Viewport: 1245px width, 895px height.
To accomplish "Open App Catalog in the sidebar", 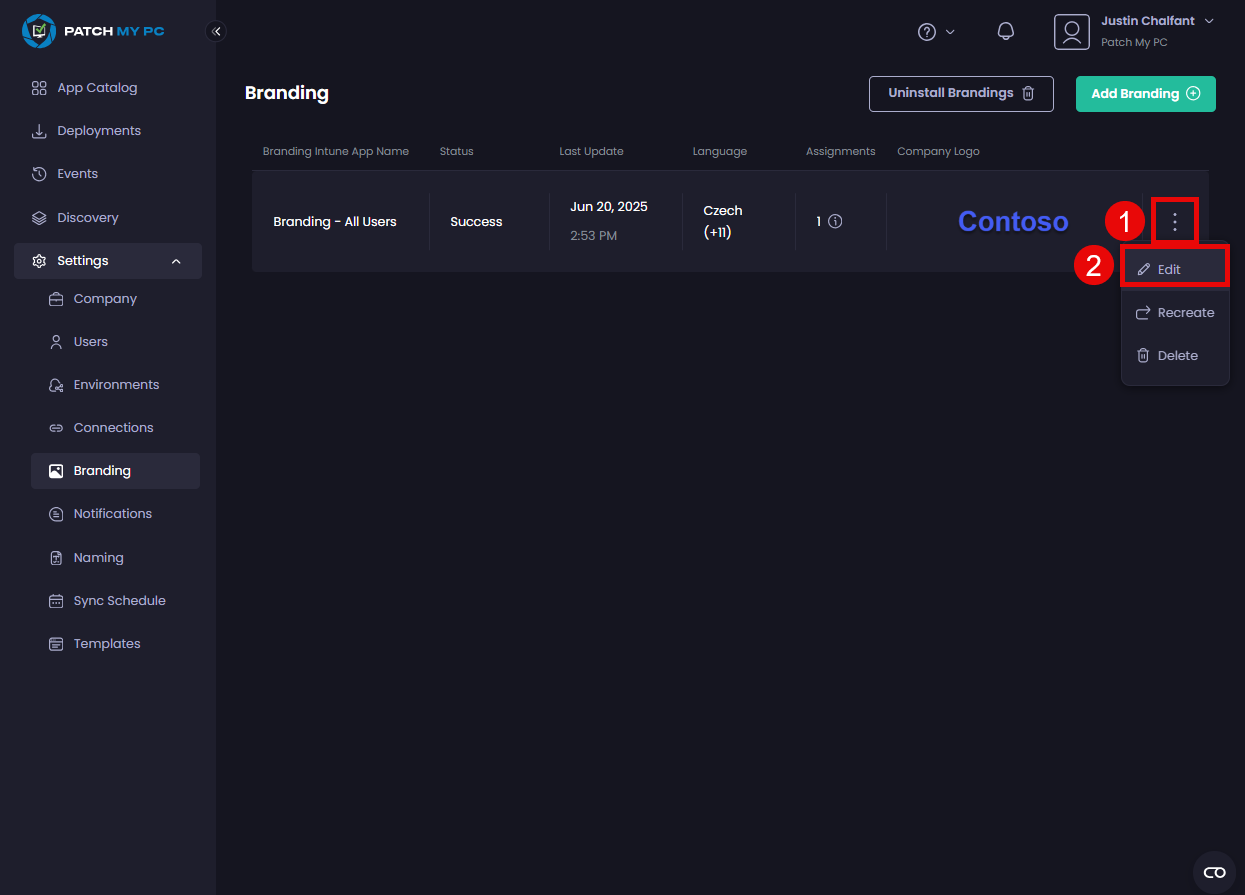I will 97,88.
